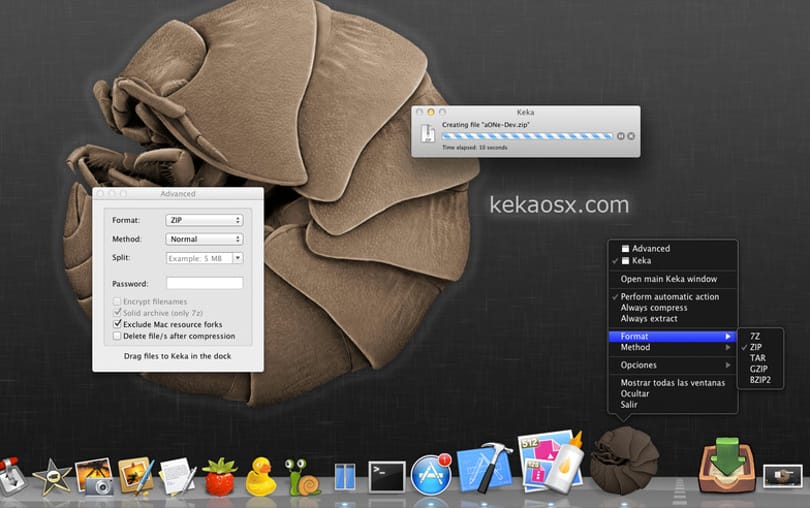Pick BZIP2 format in the submenu
The width and height of the screenshot is (810, 508).
[760, 380]
